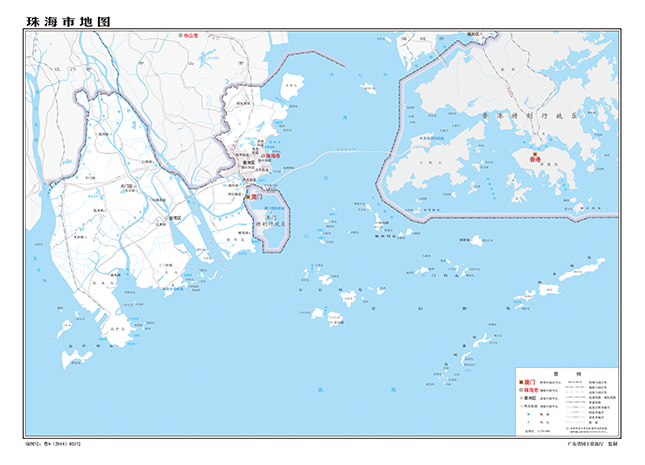
Task: Click the blue 香港国际机场 airport label
Action: 433,138
